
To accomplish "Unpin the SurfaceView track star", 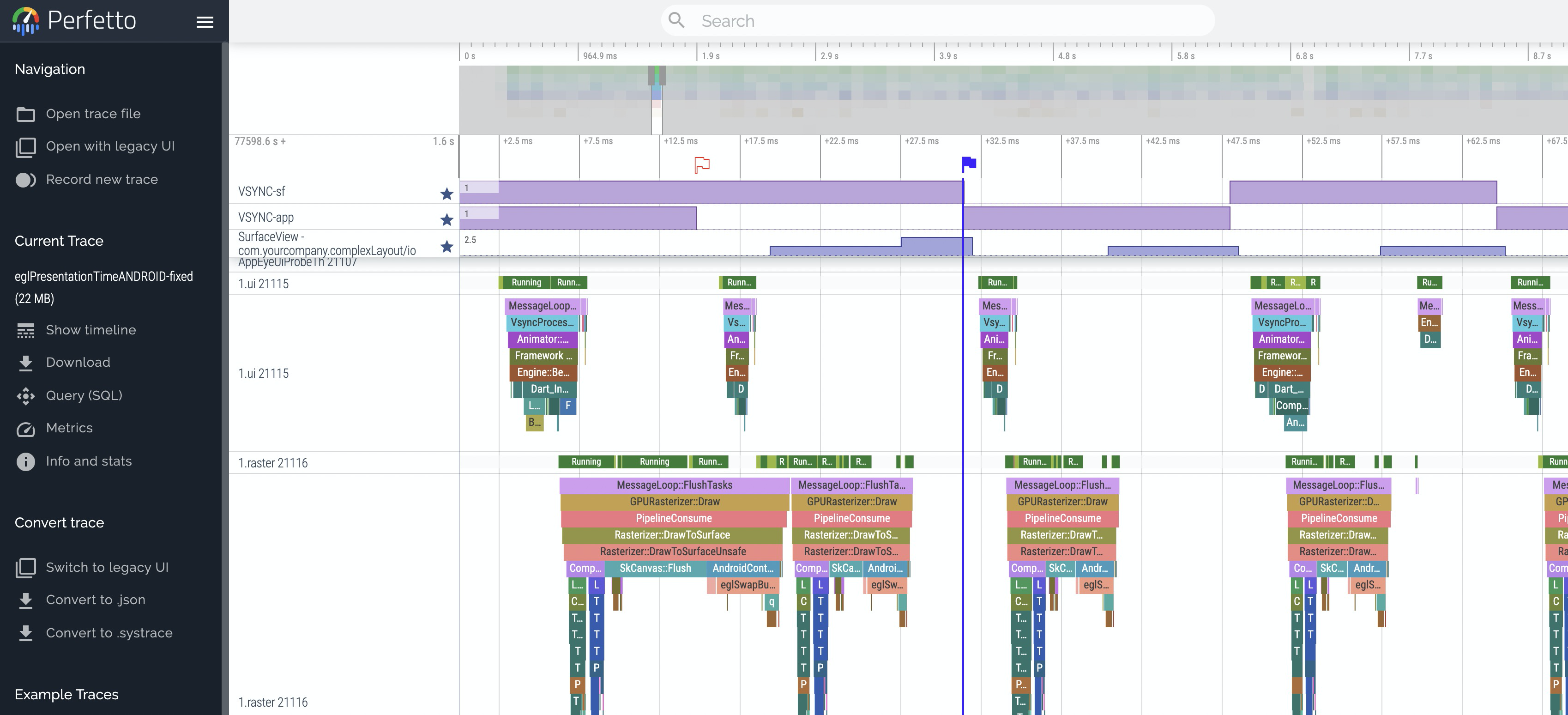I will (447, 246).
